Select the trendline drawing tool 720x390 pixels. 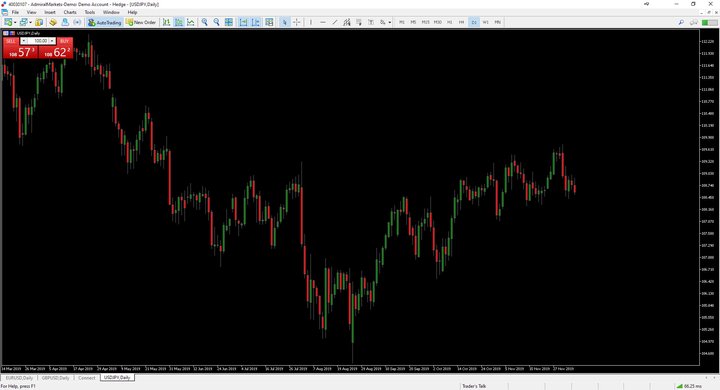click(335, 22)
